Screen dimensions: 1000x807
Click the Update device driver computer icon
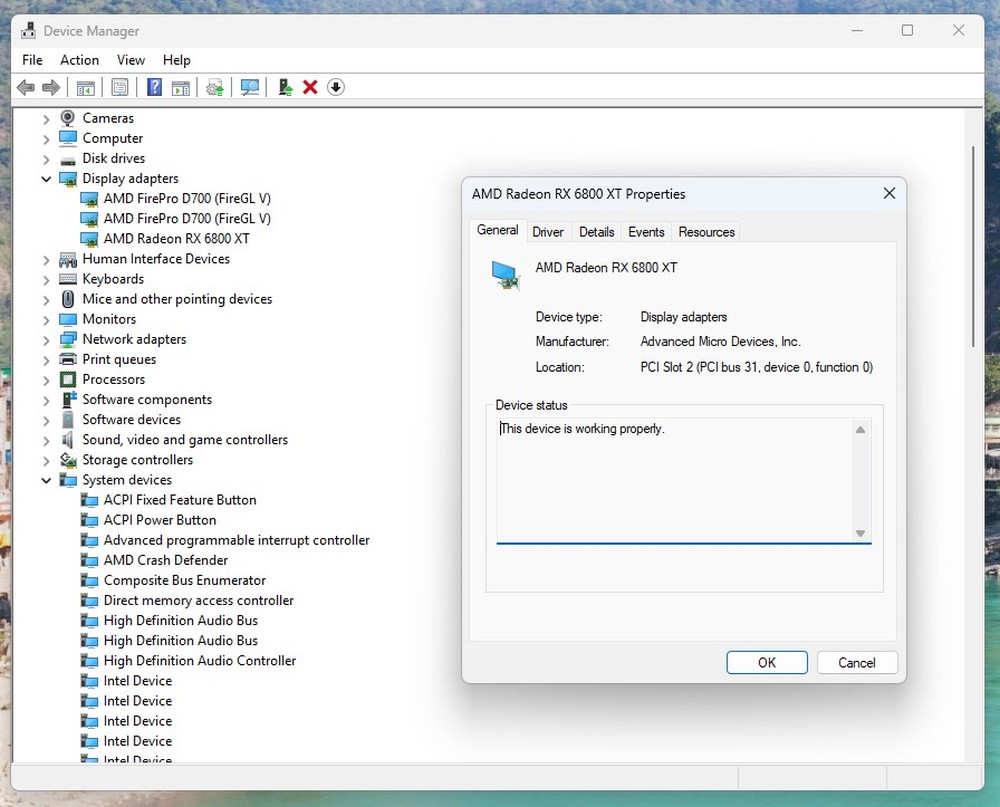click(285, 87)
